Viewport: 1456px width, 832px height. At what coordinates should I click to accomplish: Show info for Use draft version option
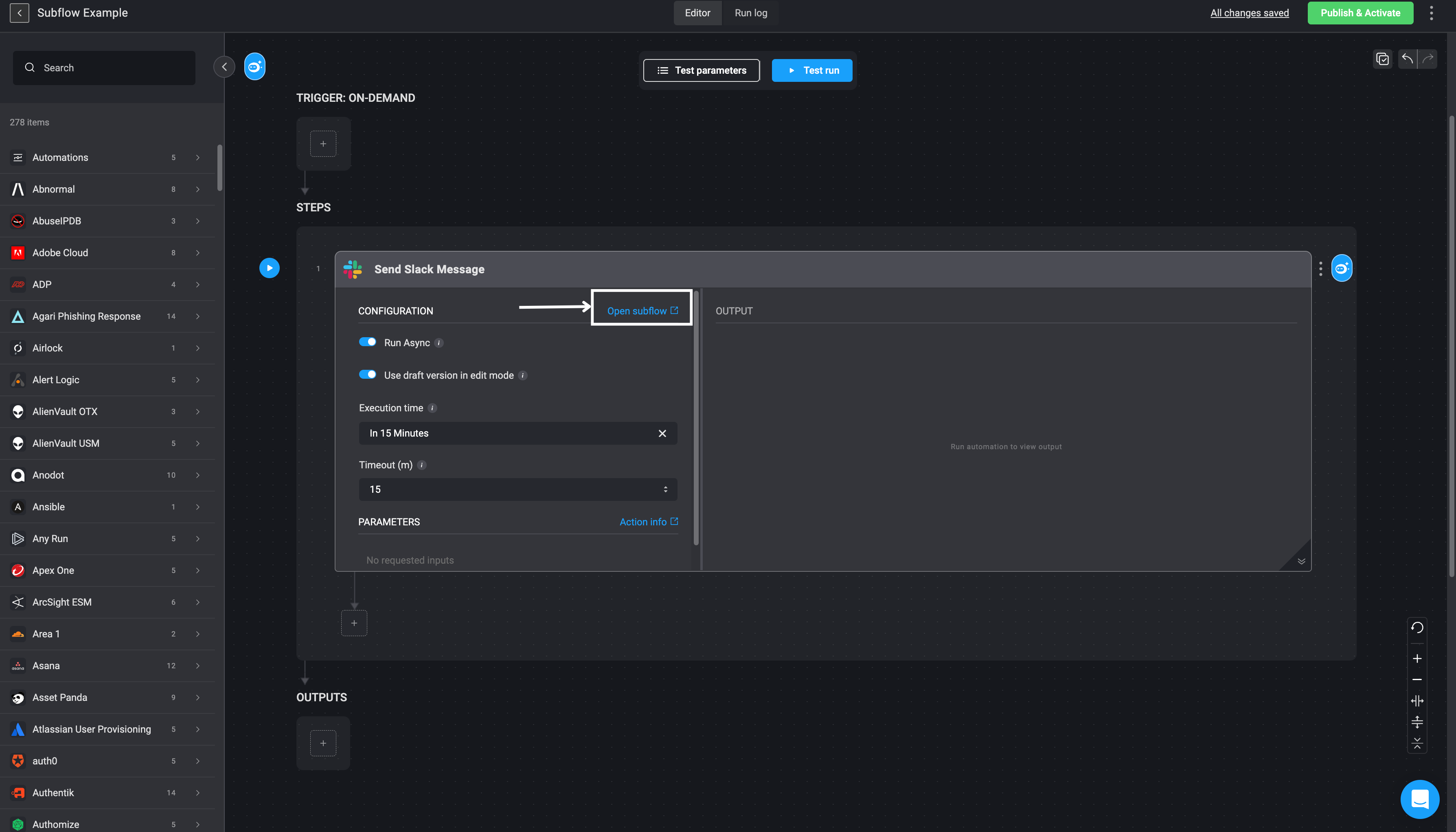[x=522, y=375]
